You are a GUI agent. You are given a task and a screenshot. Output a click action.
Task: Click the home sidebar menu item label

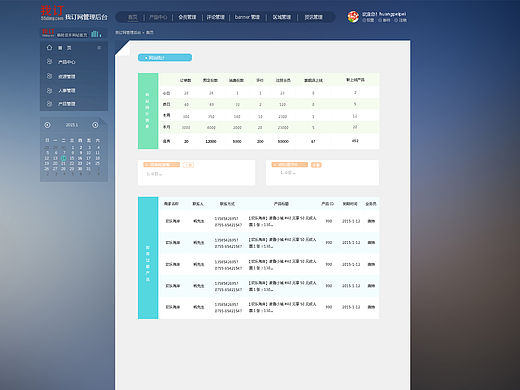(65, 48)
